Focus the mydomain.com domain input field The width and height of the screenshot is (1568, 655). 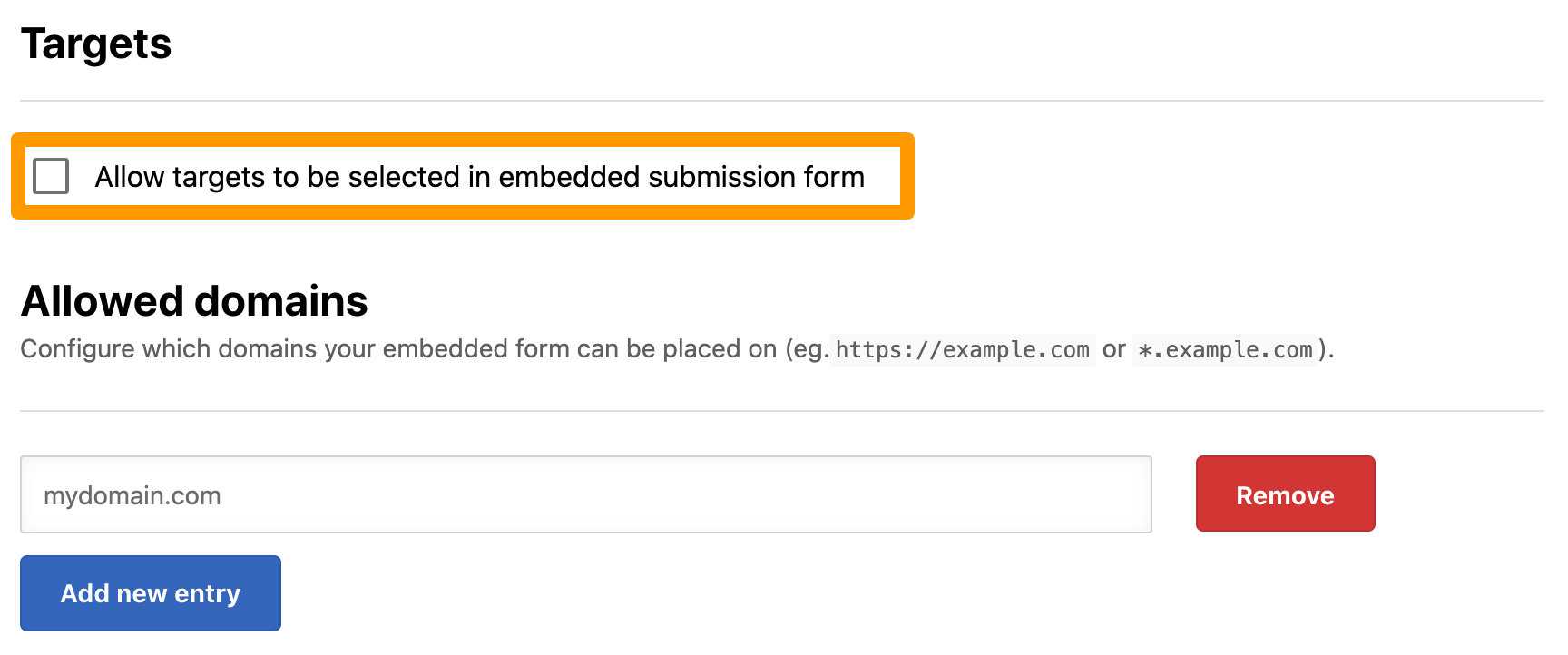coord(586,494)
